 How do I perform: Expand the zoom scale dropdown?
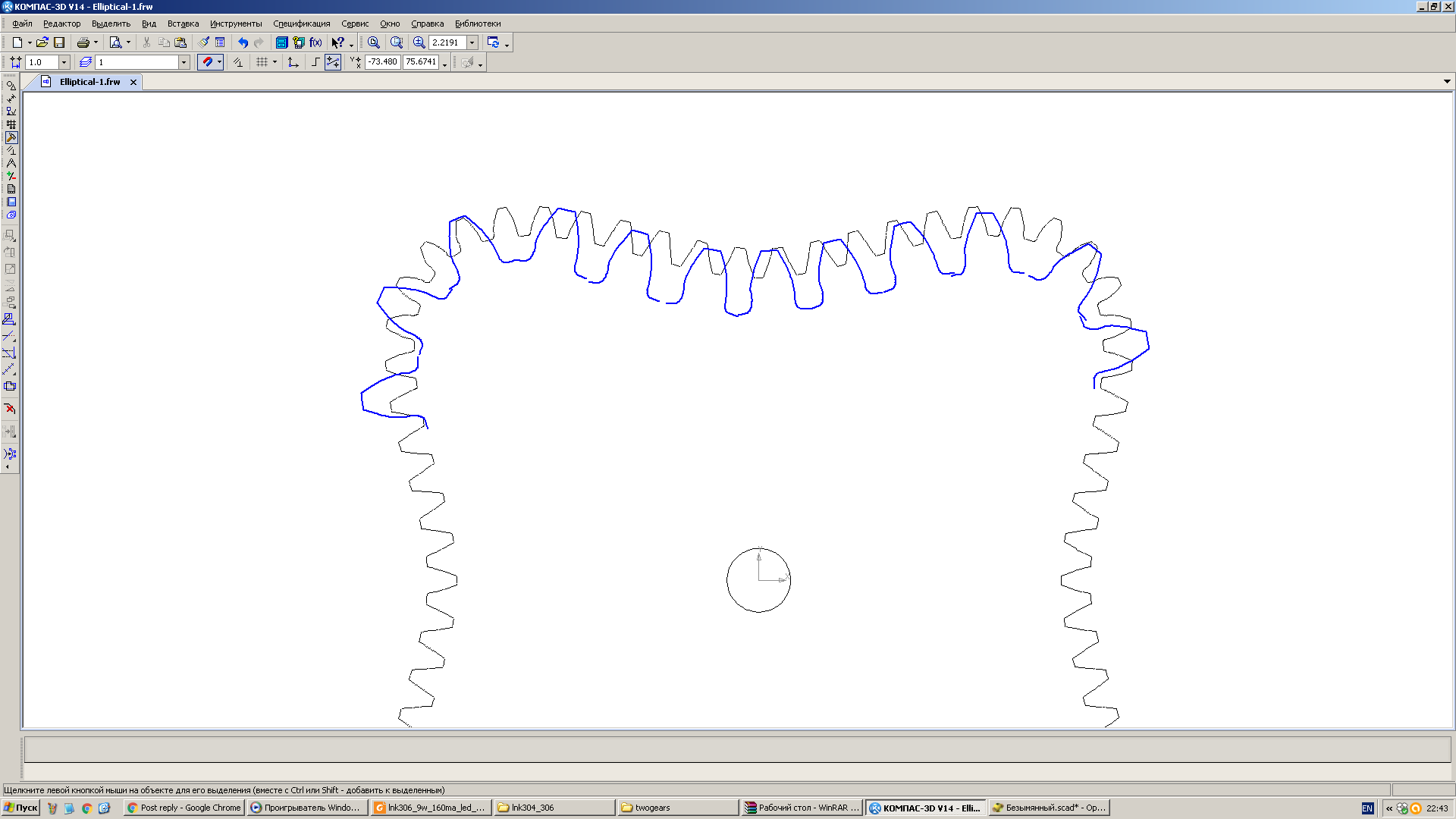tap(472, 42)
